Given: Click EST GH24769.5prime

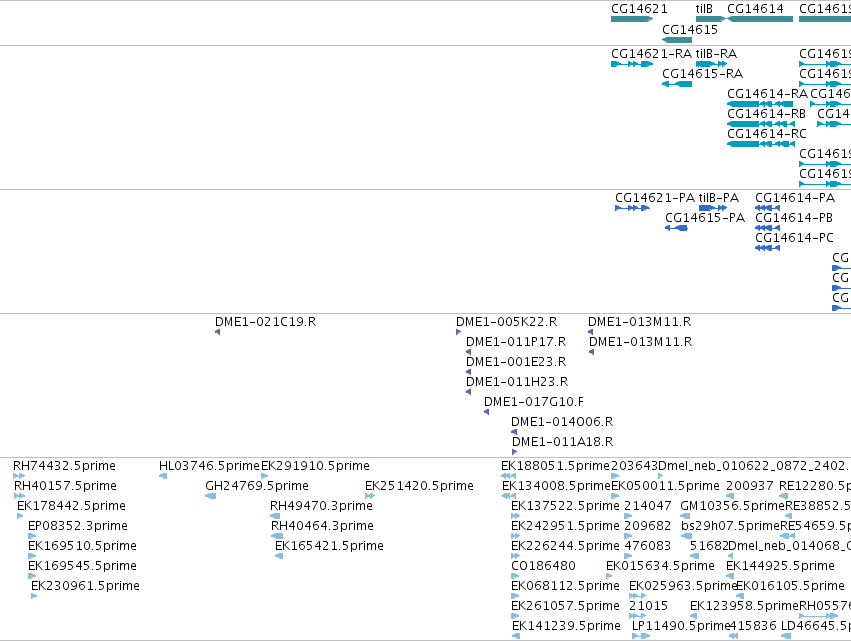Looking at the screenshot, I should 211,496.
